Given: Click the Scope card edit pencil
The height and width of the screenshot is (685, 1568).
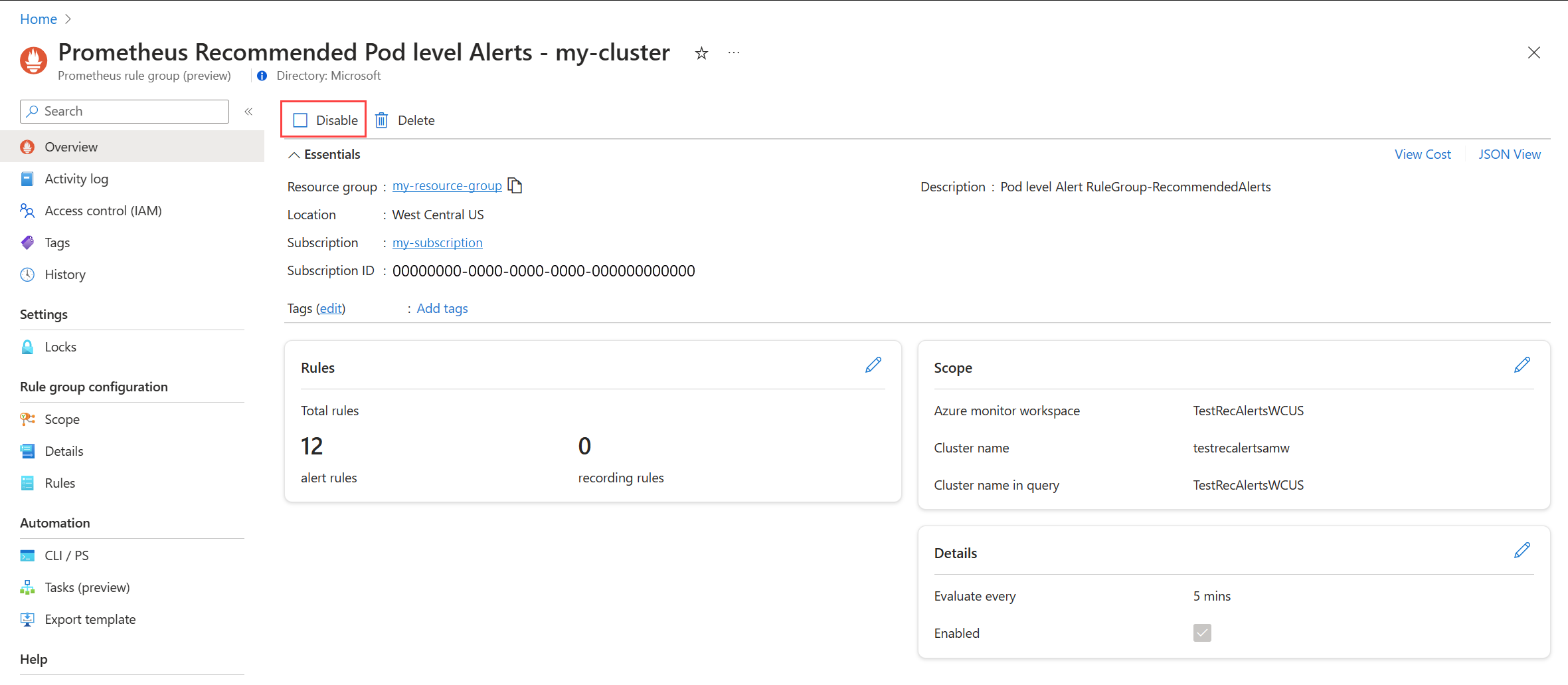Looking at the screenshot, I should coord(1522,365).
